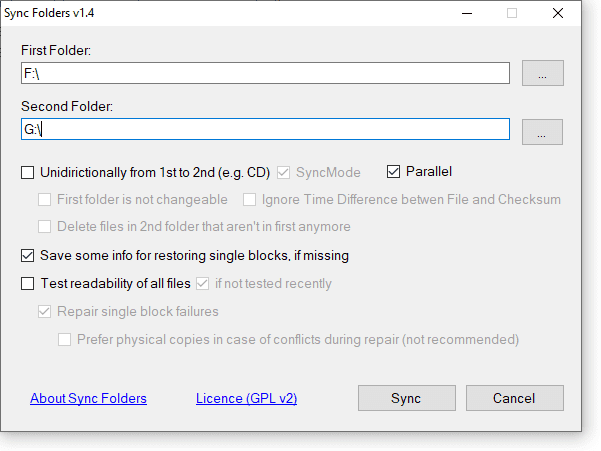Toggle Repair single block failures
Viewport: 601px width, 451px height.
[44, 311]
